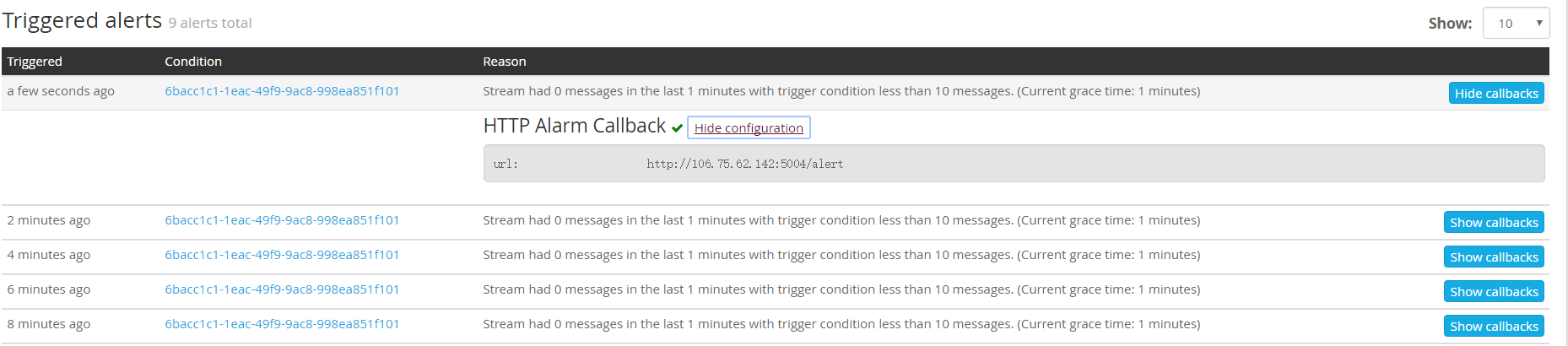Show callbacks for alert 2 minutes ago
Image resolution: width=1568 pixels, height=346 pixels.
point(1494,223)
